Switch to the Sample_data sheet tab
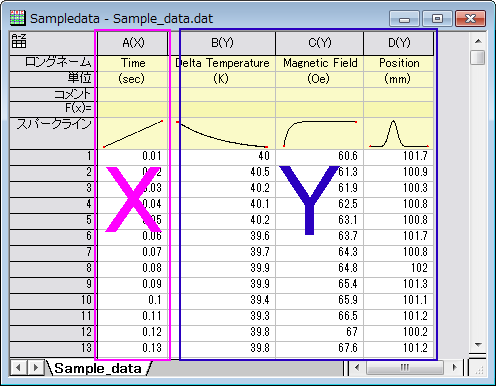This screenshot has height=386, width=496. [98, 368]
